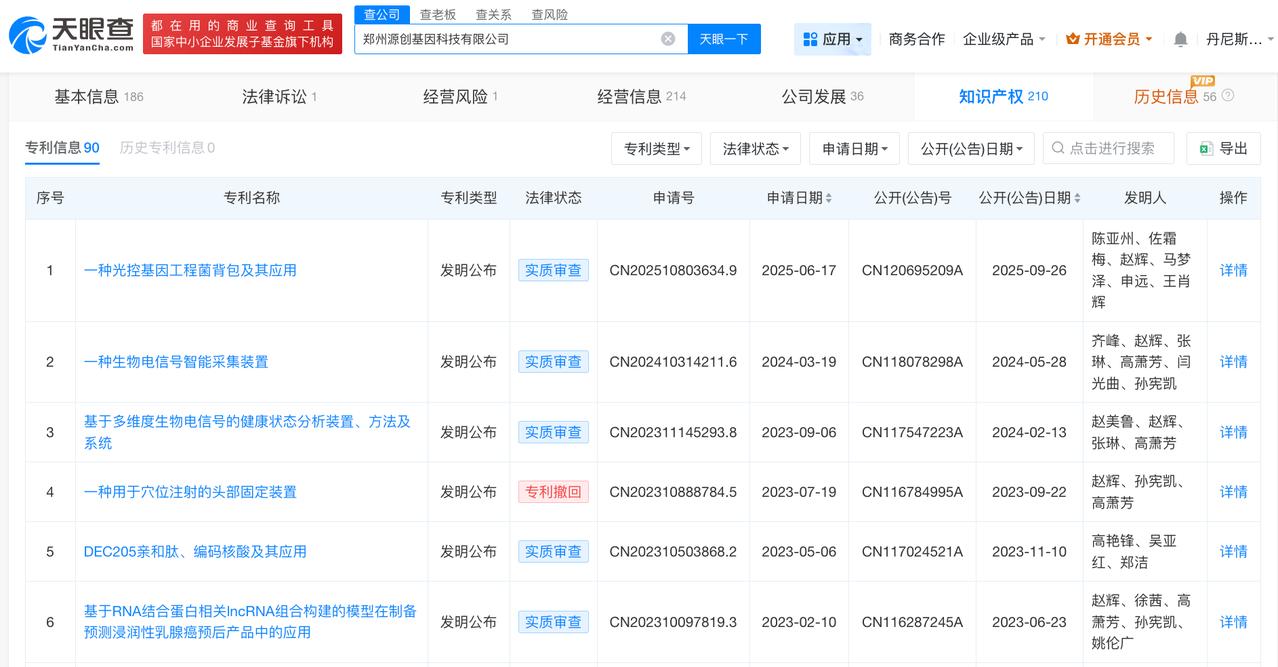Open patent 基于多维度生物电信号的健康状态分析装置

(247, 432)
